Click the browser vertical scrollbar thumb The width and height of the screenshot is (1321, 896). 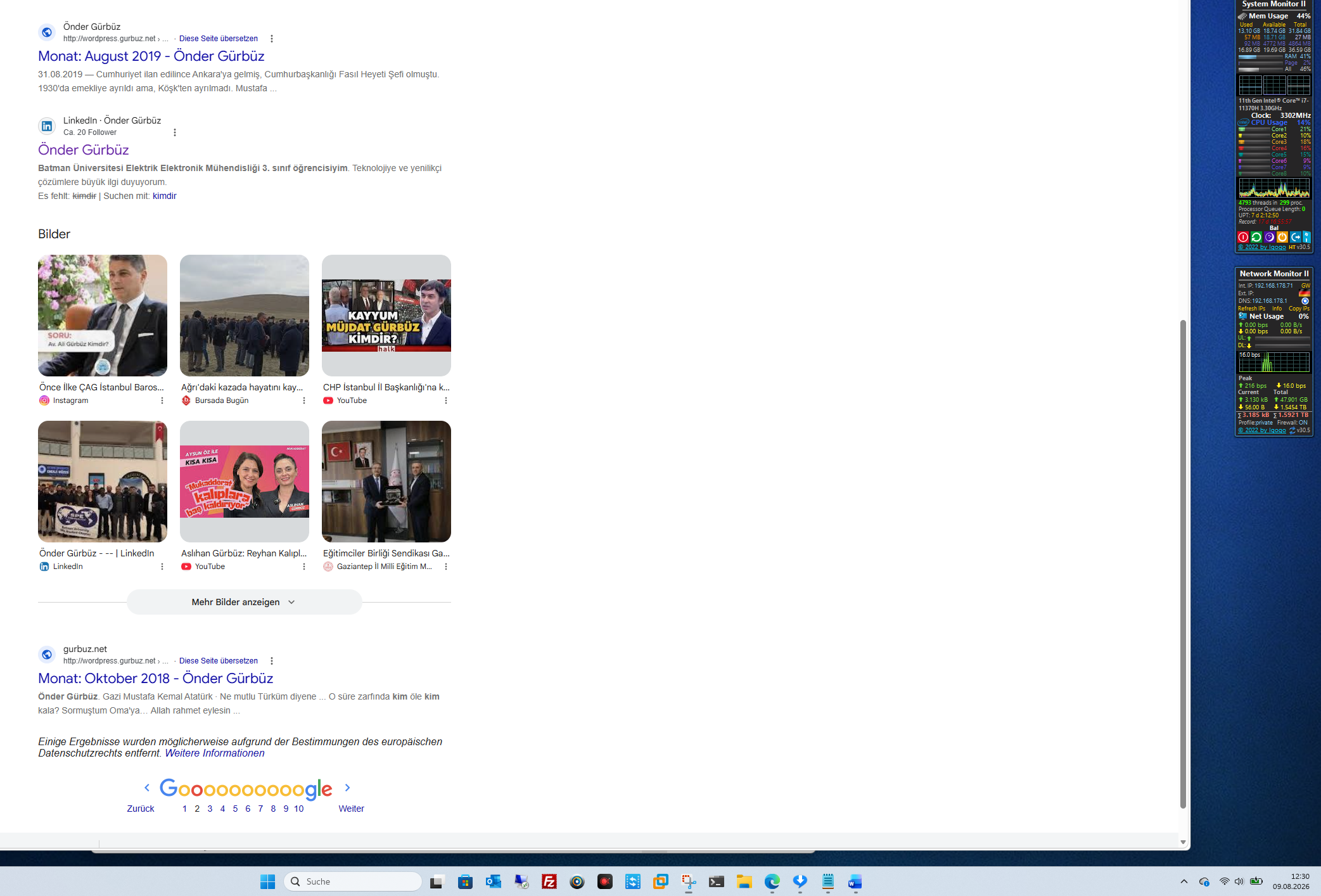[1182, 564]
